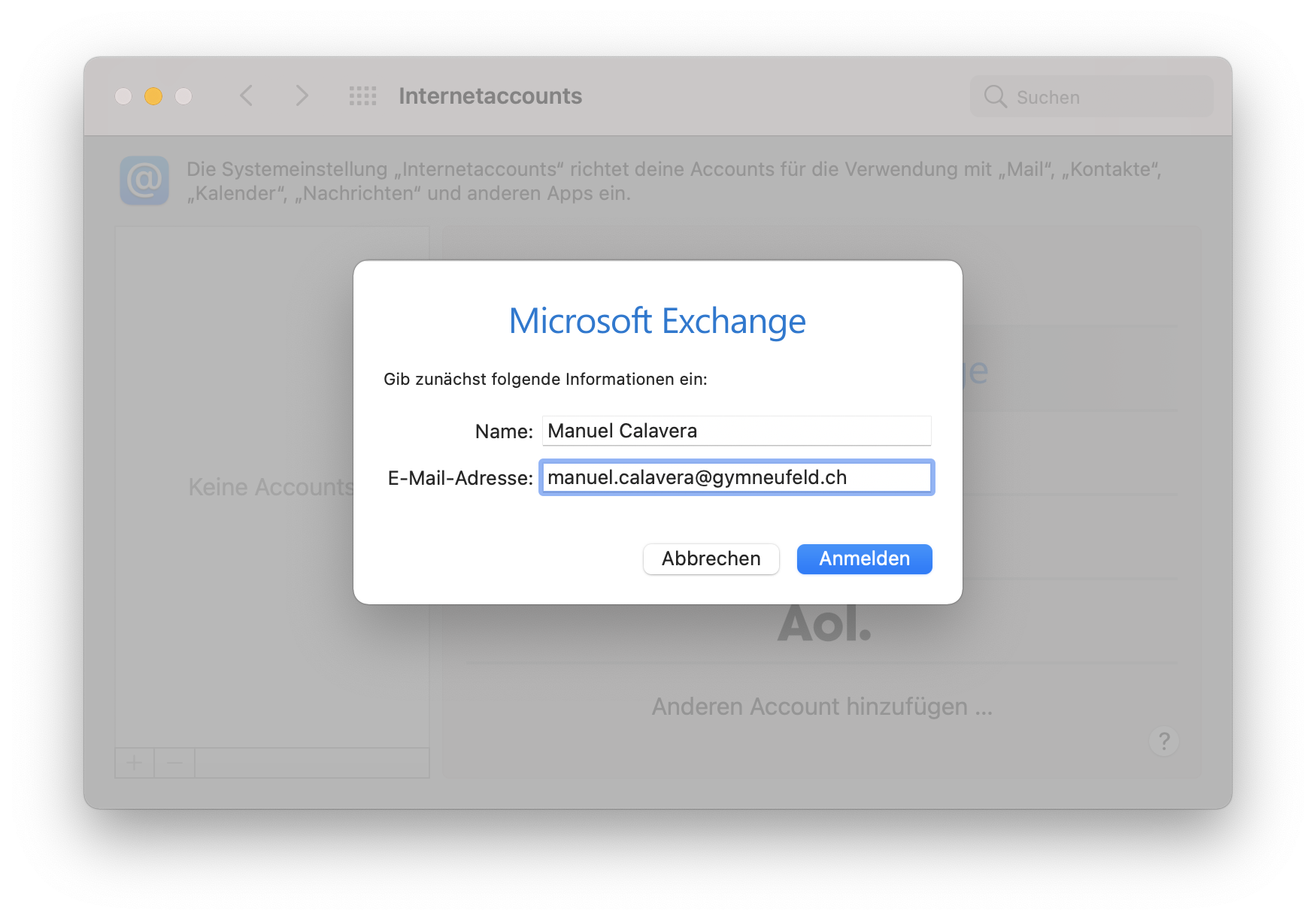Click Abbrechen to cancel the dialog

point(711,559)
